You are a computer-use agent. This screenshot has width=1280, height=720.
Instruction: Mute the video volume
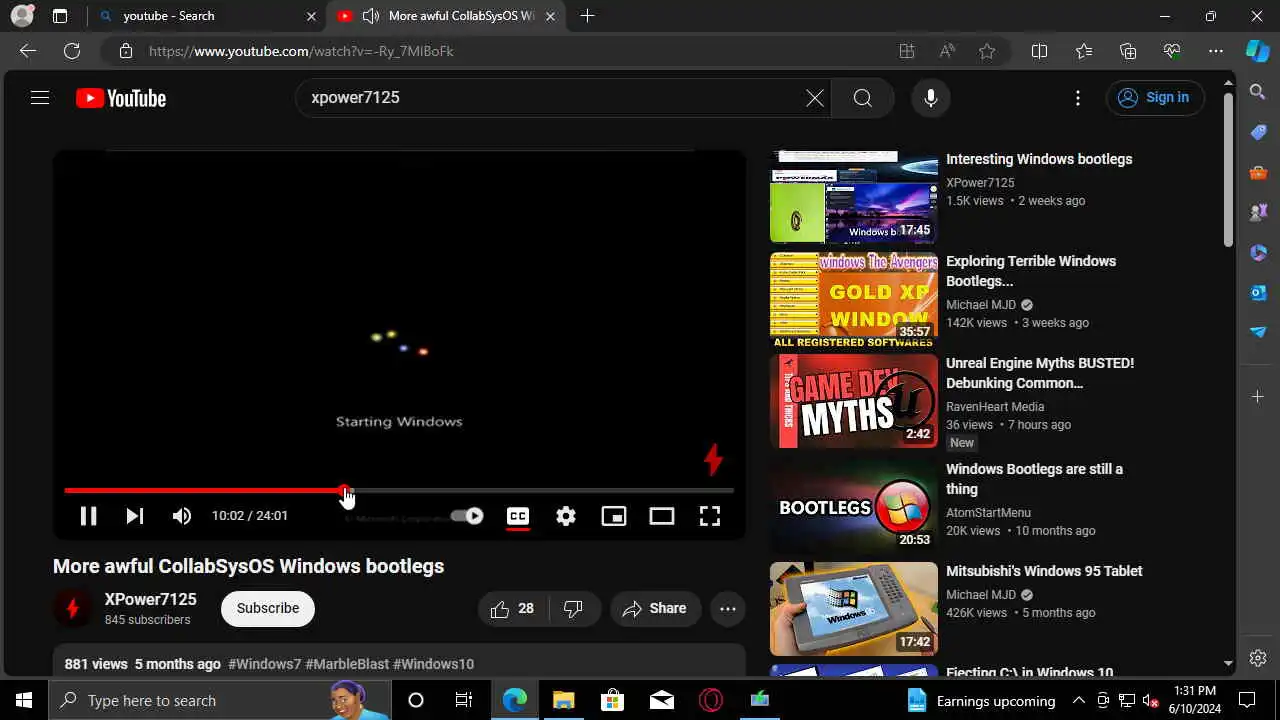tap(181, 516)
